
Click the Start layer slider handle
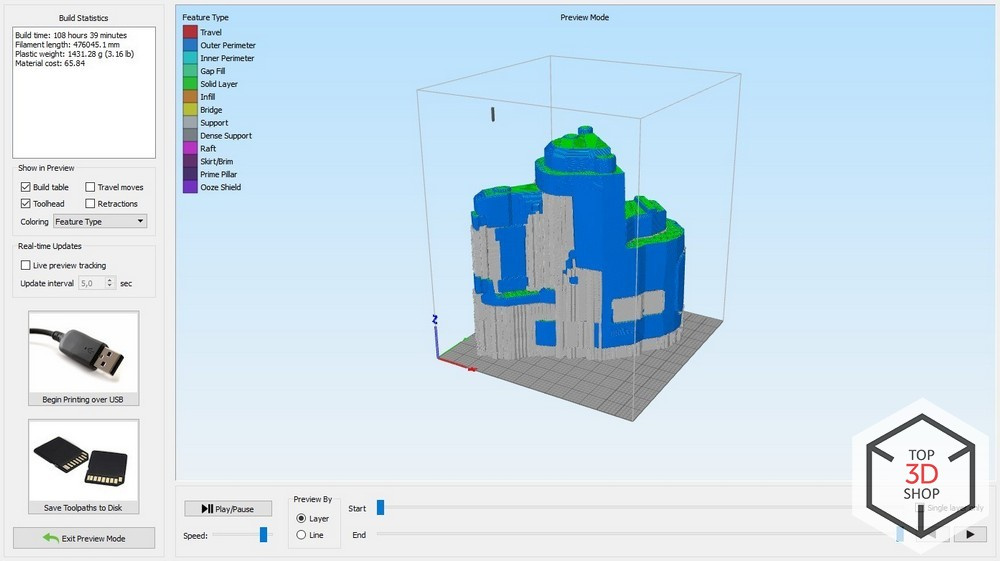click(381, 507)
